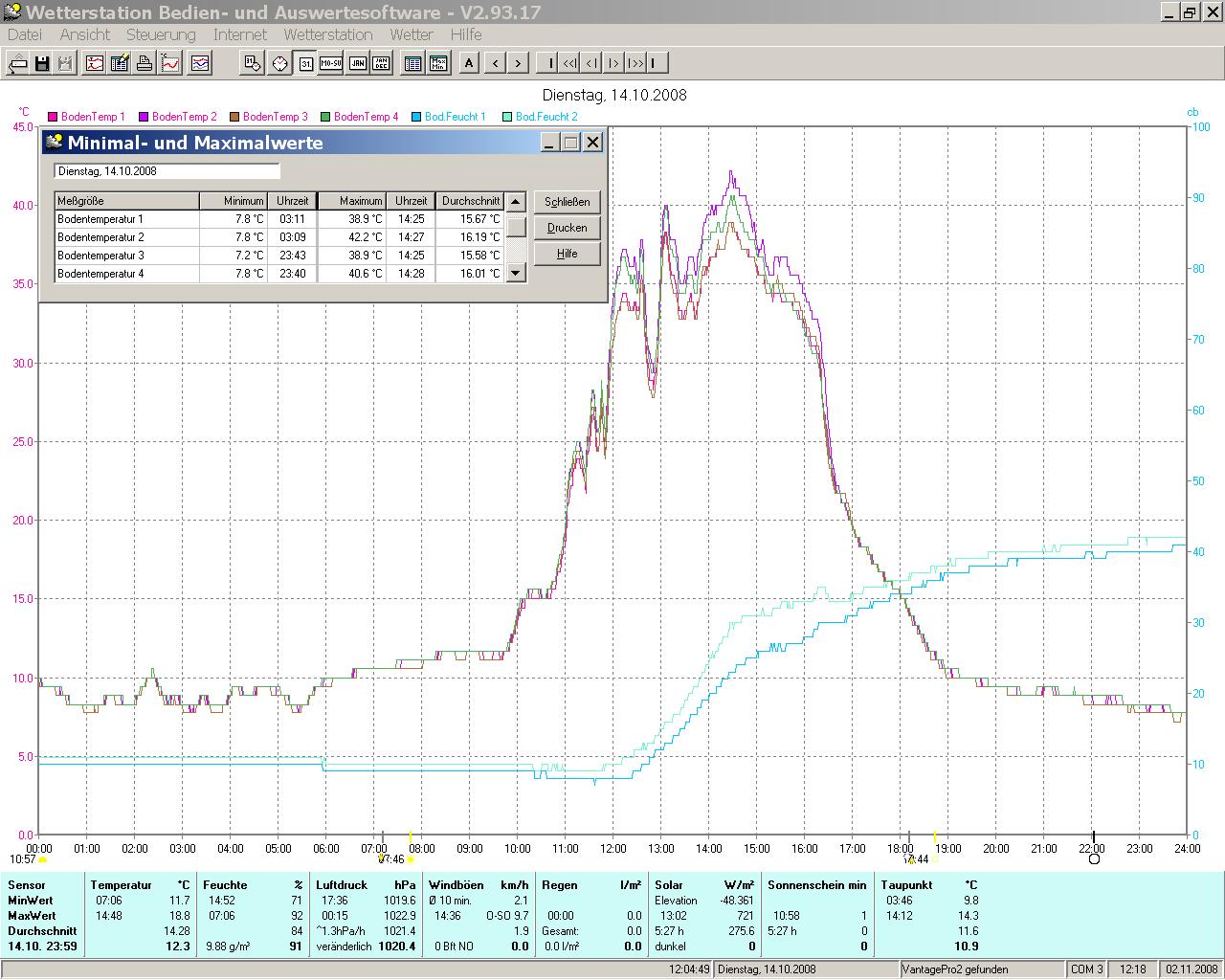Select the JAN month view icon
Image resolution: width=1225 pixels, height=980 pixels.
(x=357, y=63)
